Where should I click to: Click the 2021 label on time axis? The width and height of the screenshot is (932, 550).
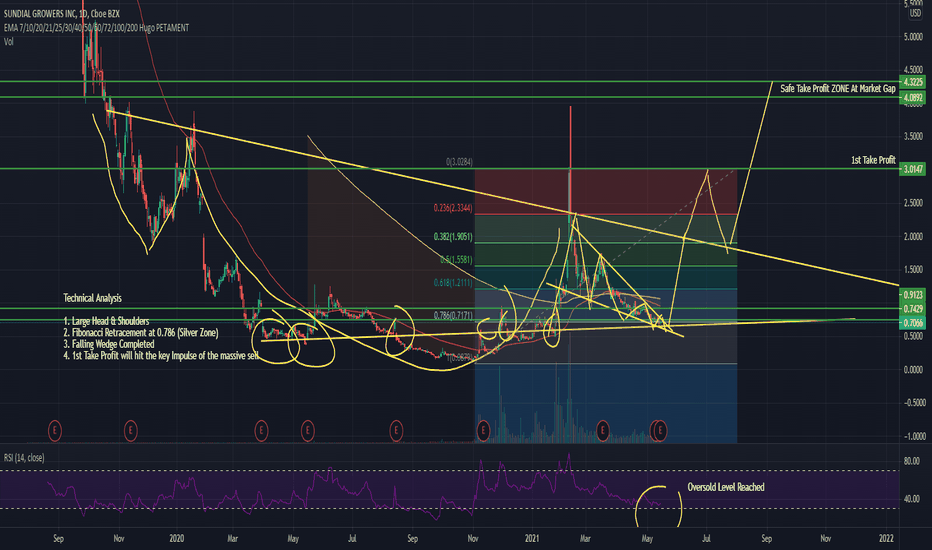(532, 539)
